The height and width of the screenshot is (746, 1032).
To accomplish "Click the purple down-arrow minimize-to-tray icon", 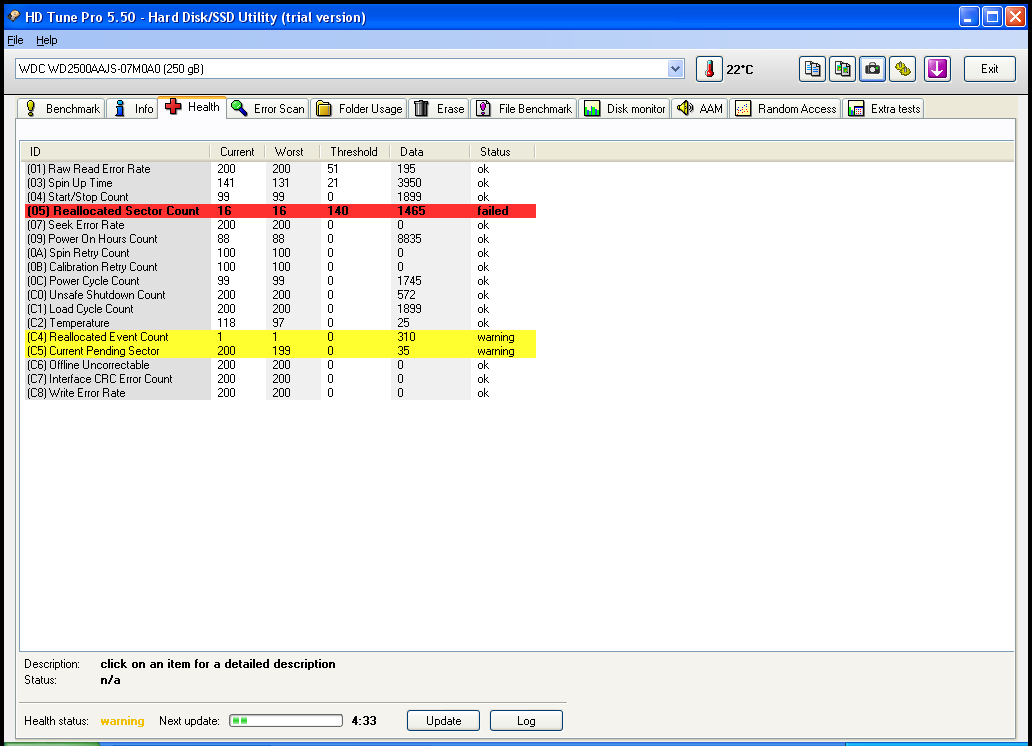I will coord(937,69).
